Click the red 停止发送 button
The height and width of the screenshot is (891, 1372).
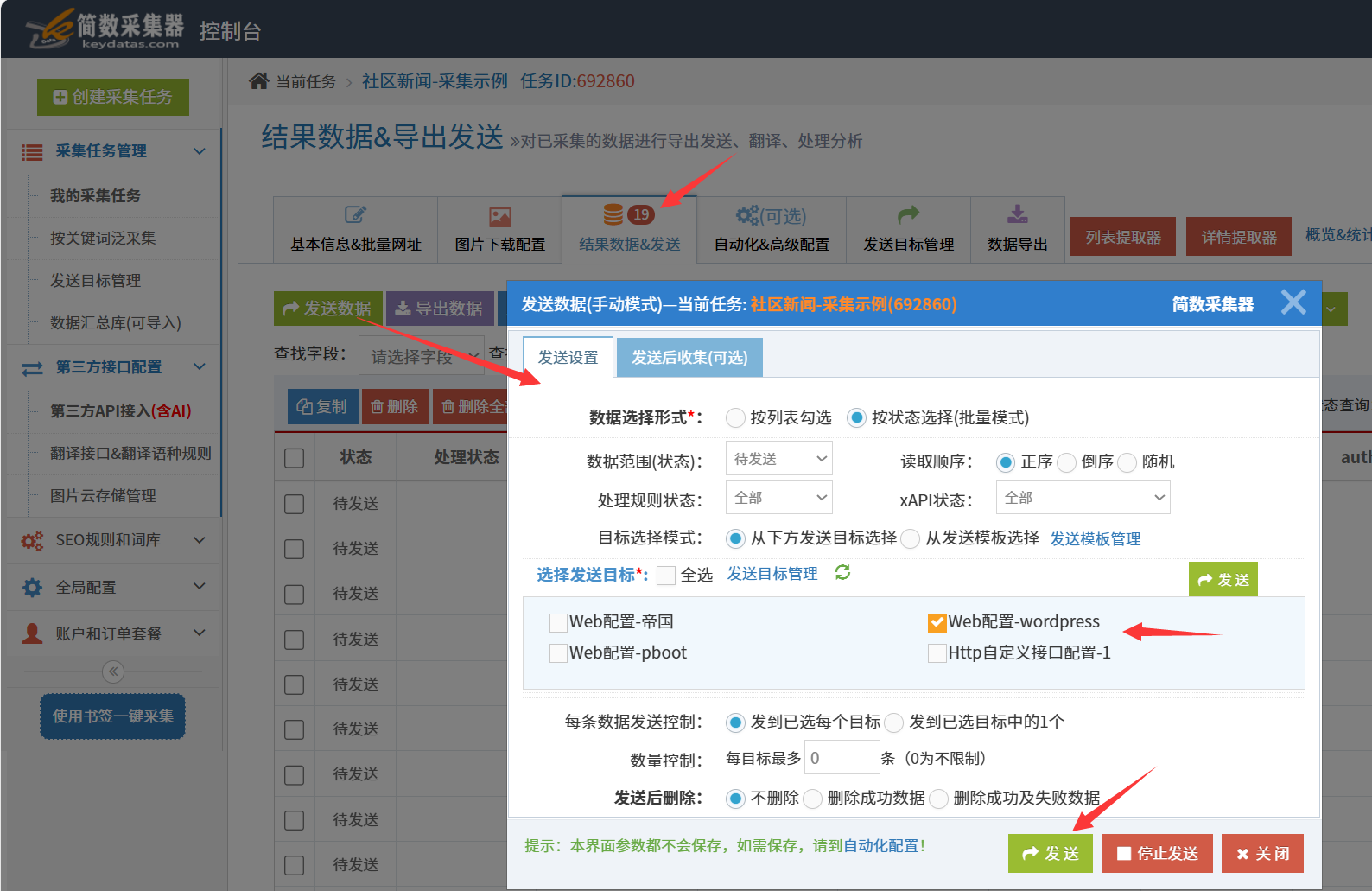click(1157, 854)
